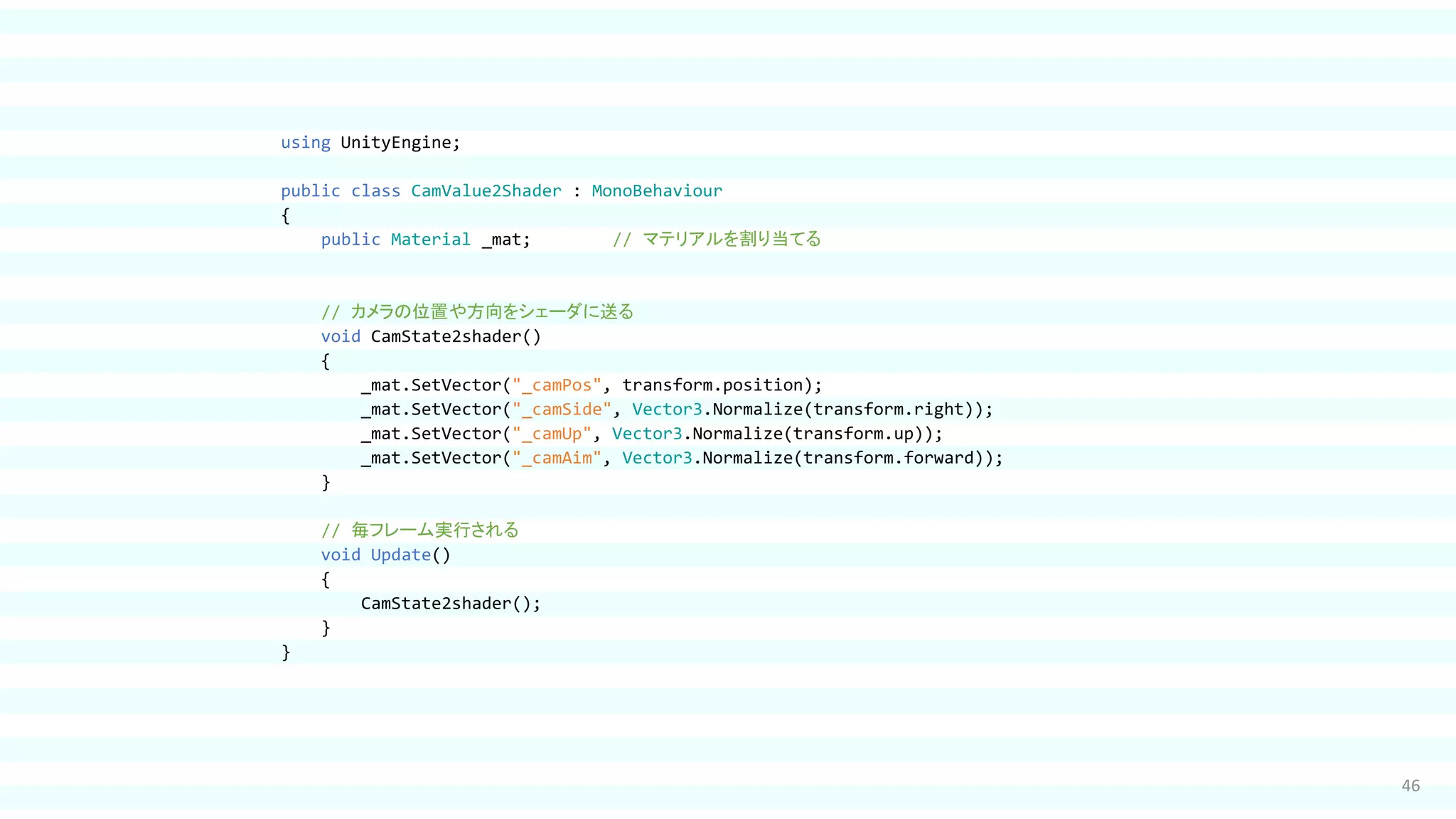This screenshot has width=1456, height=819.
Task: Click 'public Material _mat;' declaration
Action: pos(426,240)
